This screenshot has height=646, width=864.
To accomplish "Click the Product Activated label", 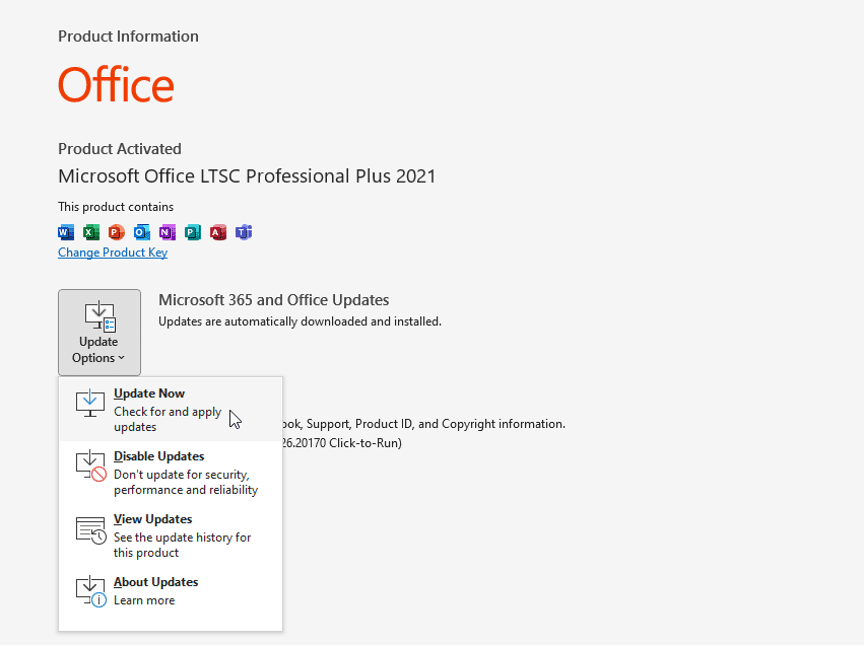I will pyautogui.click(x=120, y=149).
